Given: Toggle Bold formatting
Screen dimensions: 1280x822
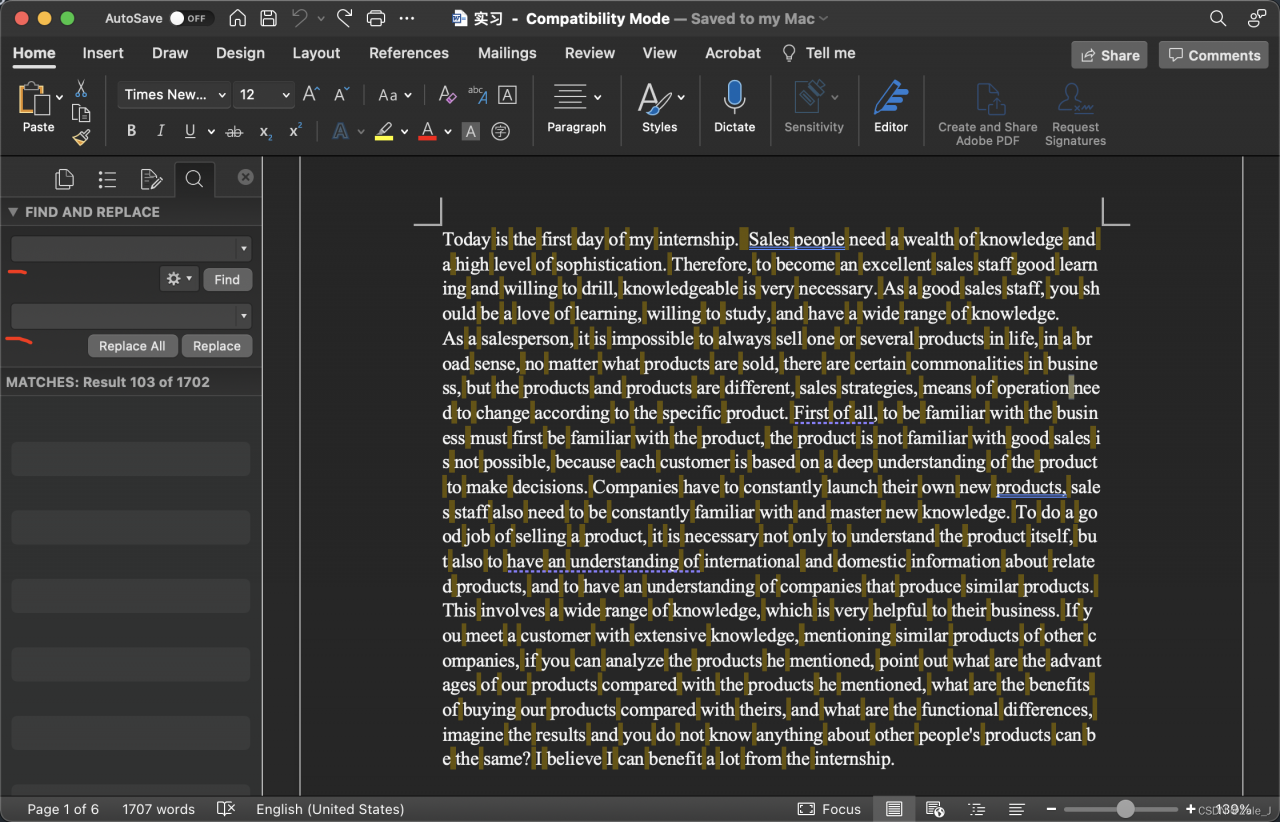Looking at the screenshot, I should pos(131,131).
